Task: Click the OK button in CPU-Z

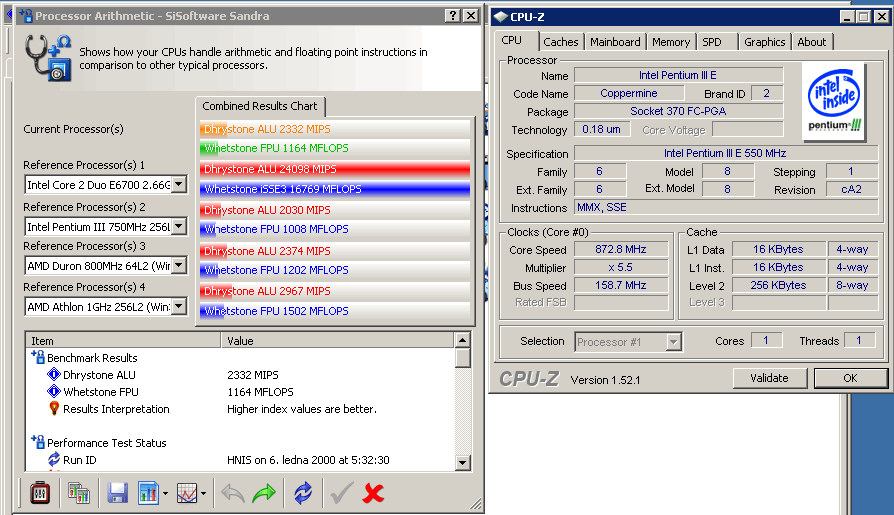Action: point(849,378)
